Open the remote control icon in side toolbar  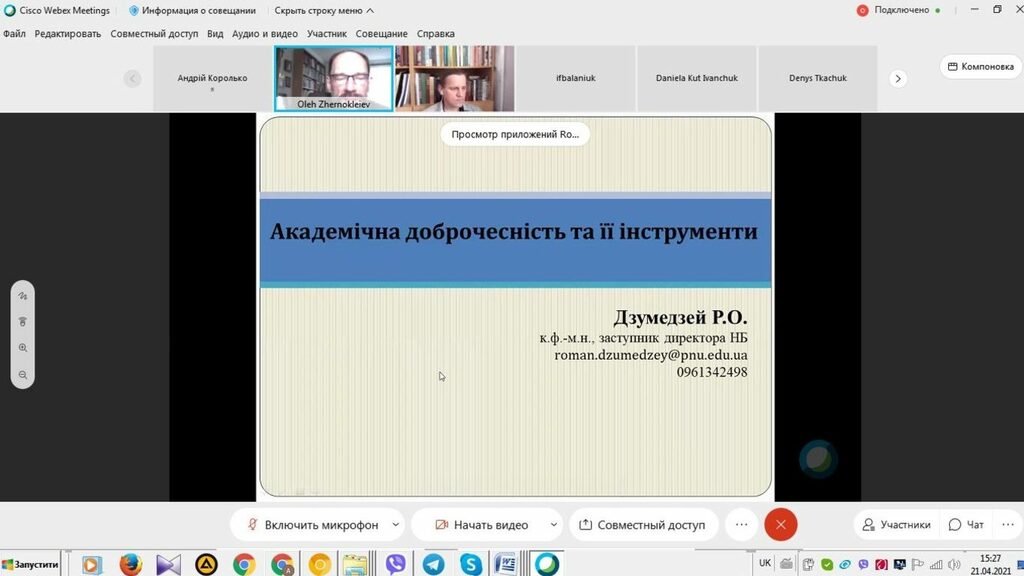23,322
